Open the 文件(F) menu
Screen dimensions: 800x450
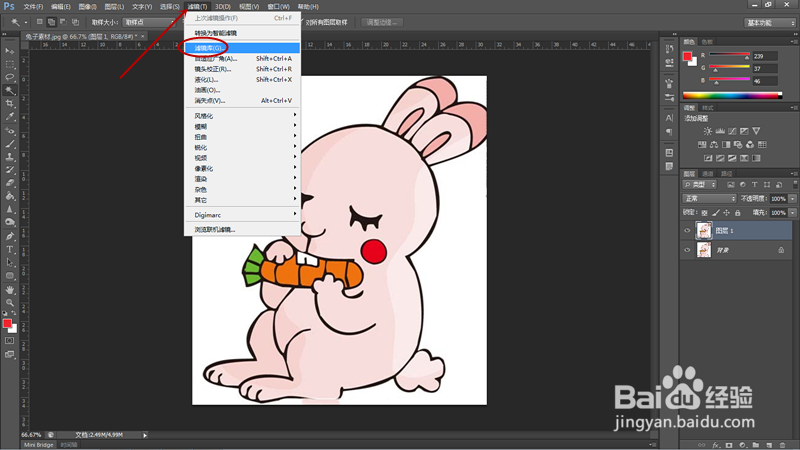33,7
